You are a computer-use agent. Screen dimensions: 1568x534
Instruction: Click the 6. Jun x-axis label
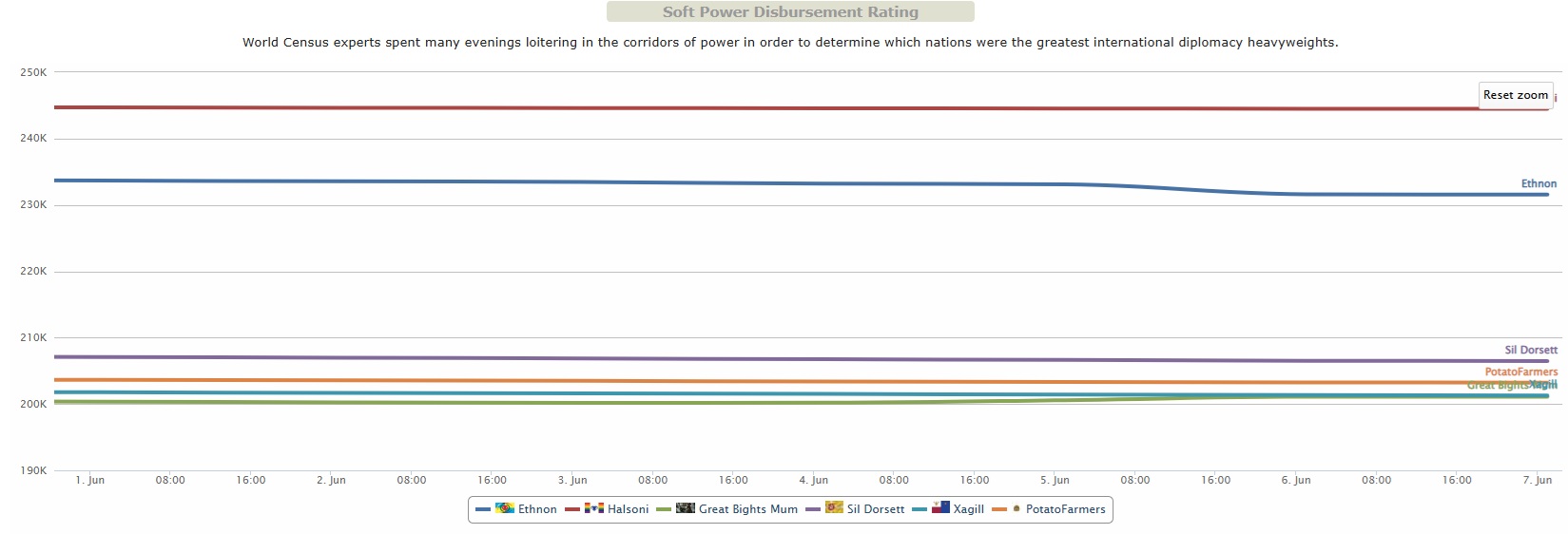click(x=1295, y=481)
